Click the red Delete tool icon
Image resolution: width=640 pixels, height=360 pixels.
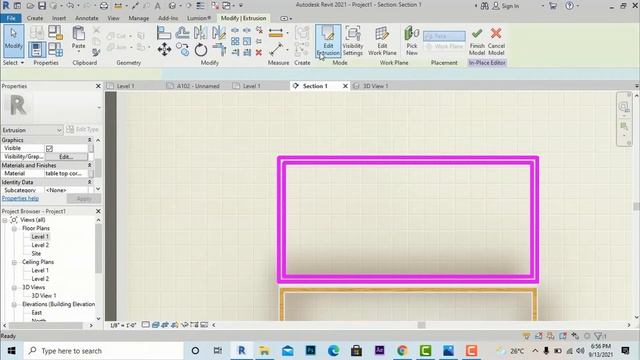[259, 53]
